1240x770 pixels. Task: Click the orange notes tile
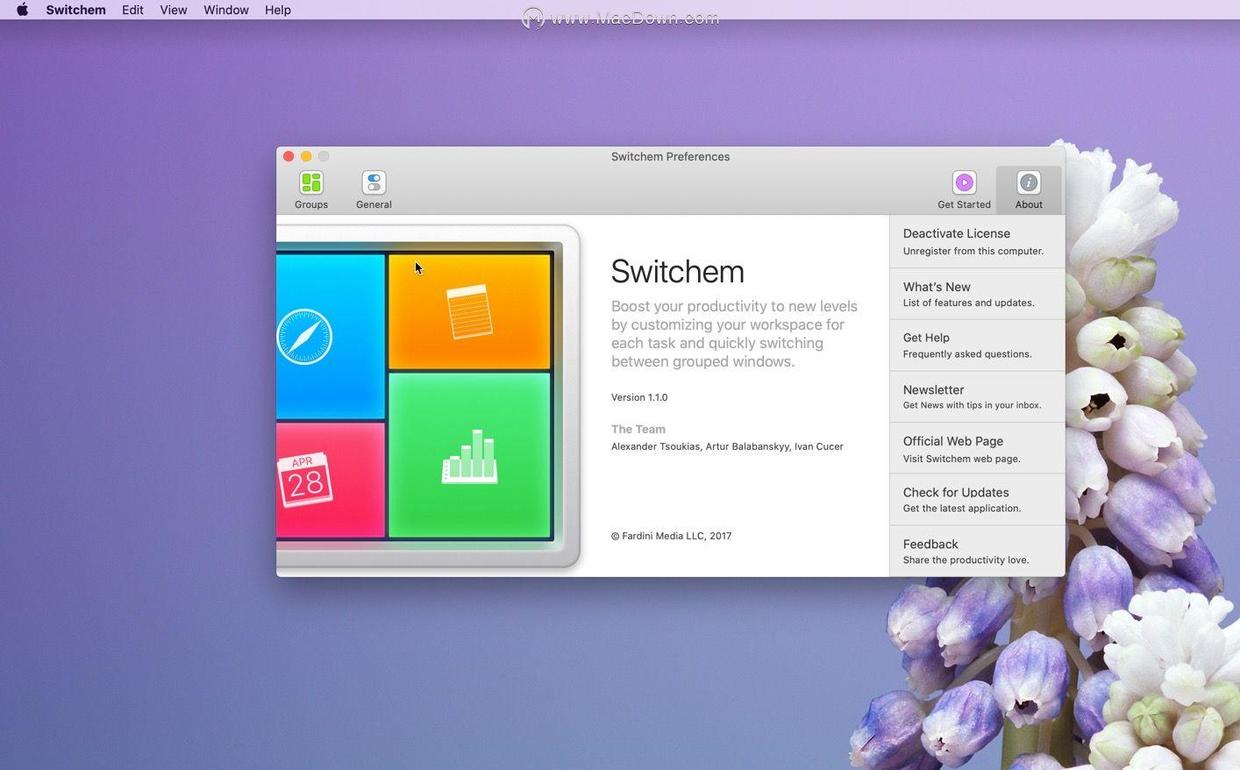pyautogui.click(x=469, y=312)
